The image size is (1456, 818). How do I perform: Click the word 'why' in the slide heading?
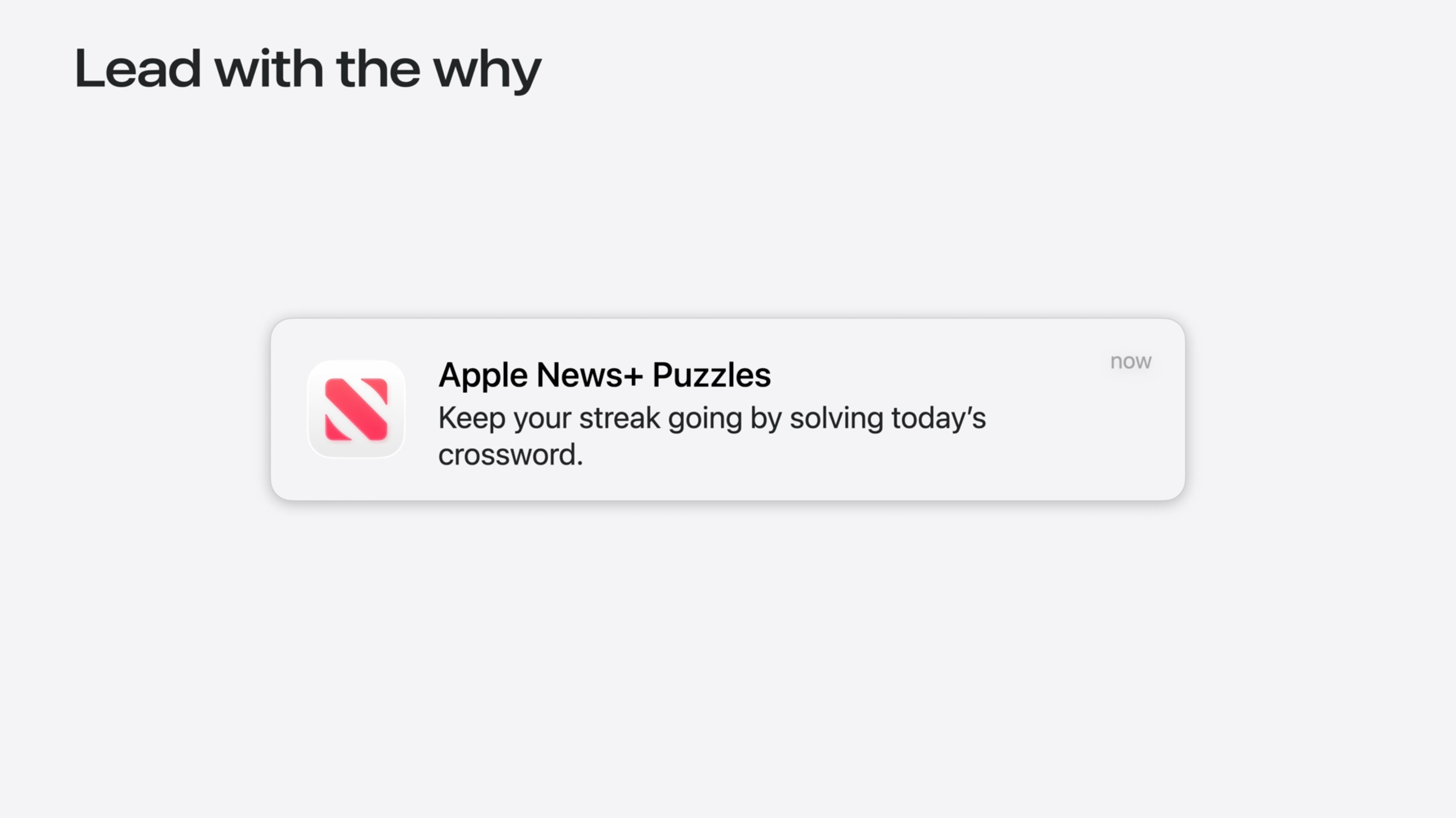486,71
